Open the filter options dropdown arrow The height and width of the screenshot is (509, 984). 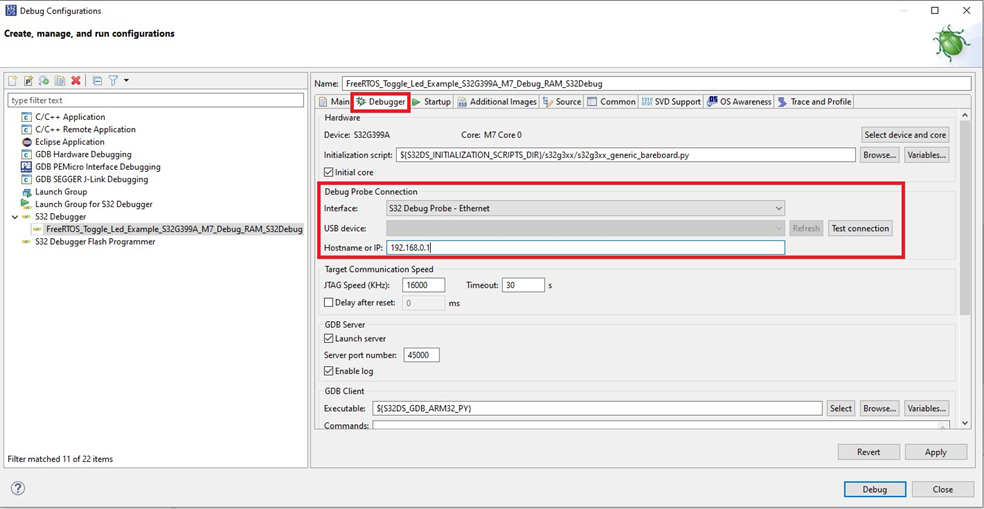[x=126, y=80]
